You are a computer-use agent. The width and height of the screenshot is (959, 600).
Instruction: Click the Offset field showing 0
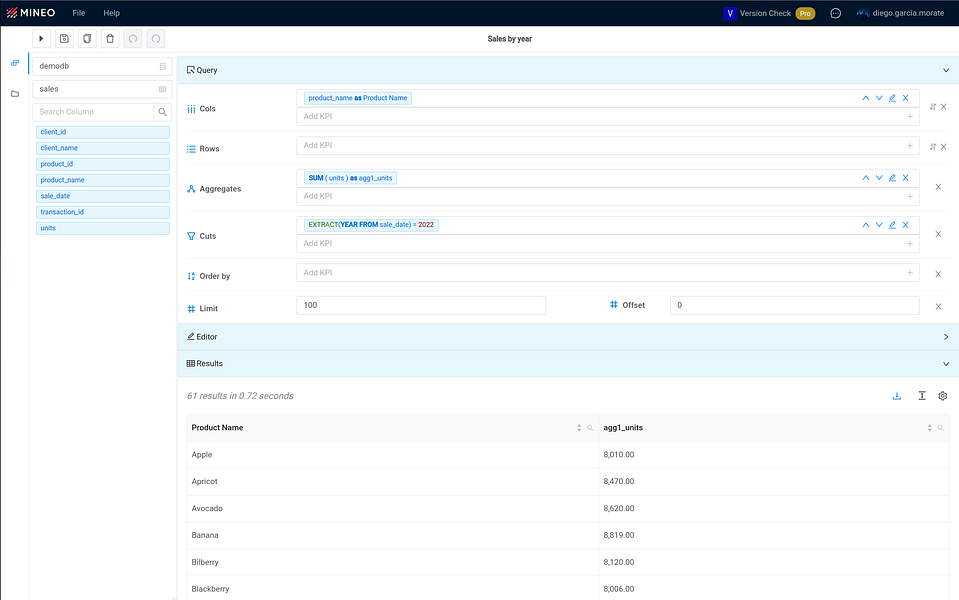[x=794, y=305]
